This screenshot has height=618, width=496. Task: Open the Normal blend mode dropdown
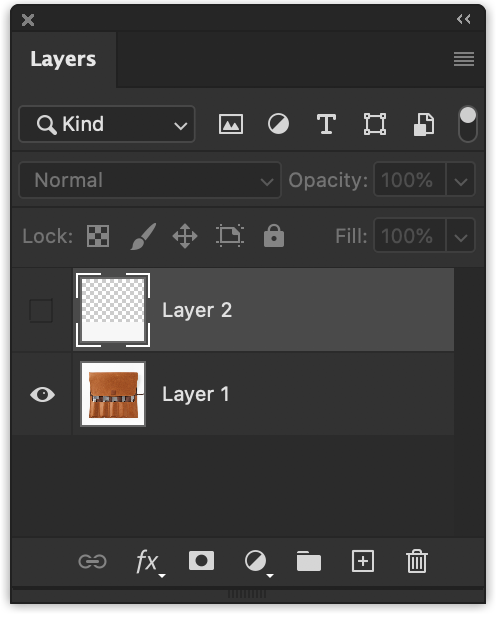[x=150, y=180]
